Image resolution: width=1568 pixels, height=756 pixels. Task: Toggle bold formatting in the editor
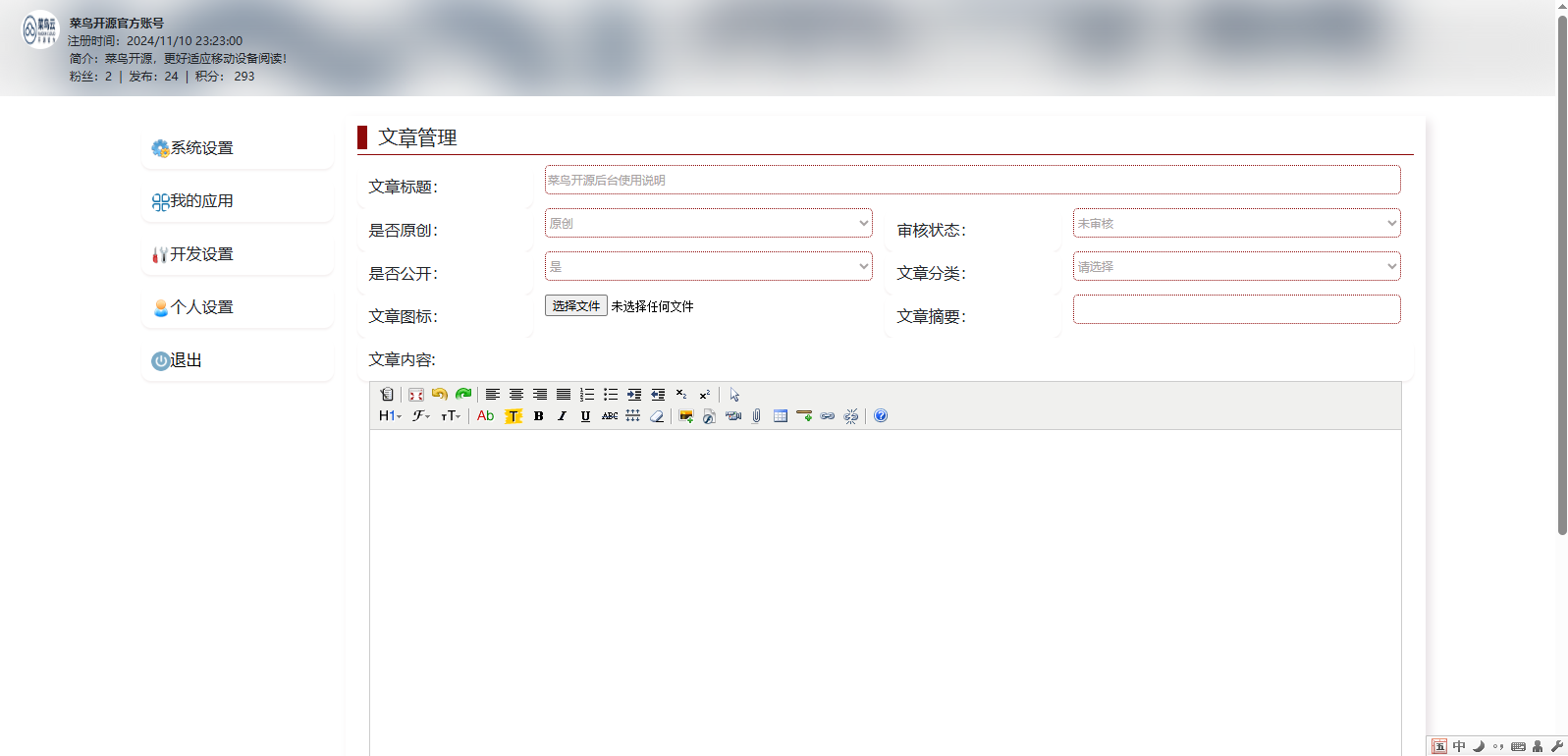pyautogui.click(x=538, y=416)
